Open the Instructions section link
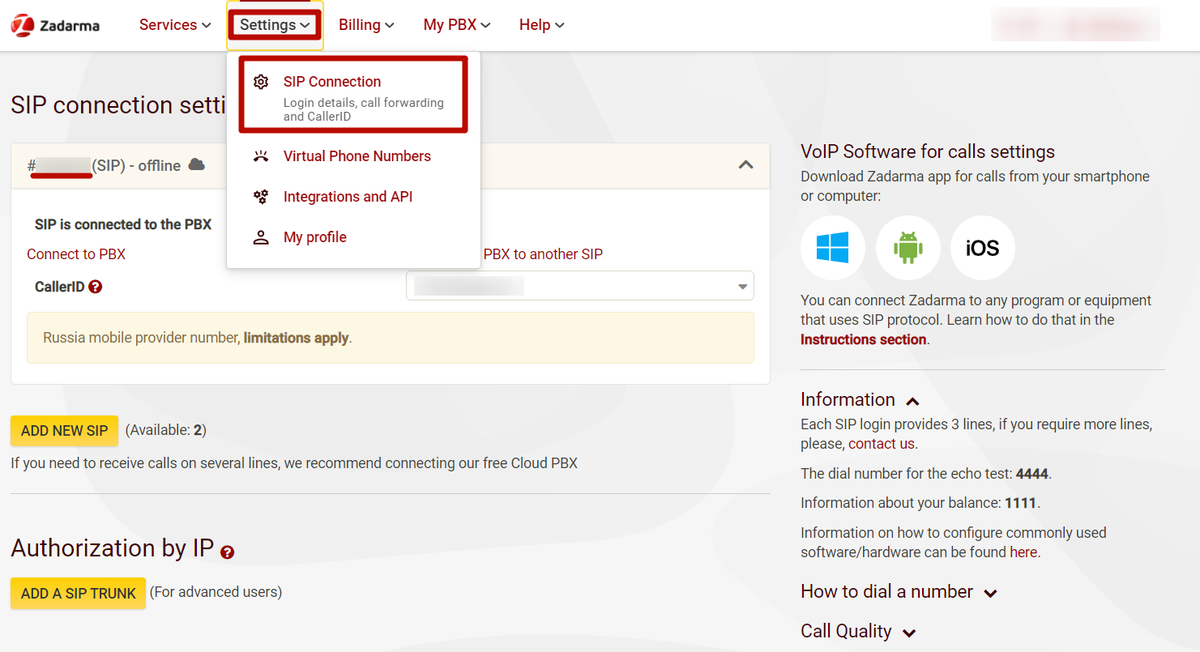This screenshot has height=652, width=1200. (x=864, y=339)
